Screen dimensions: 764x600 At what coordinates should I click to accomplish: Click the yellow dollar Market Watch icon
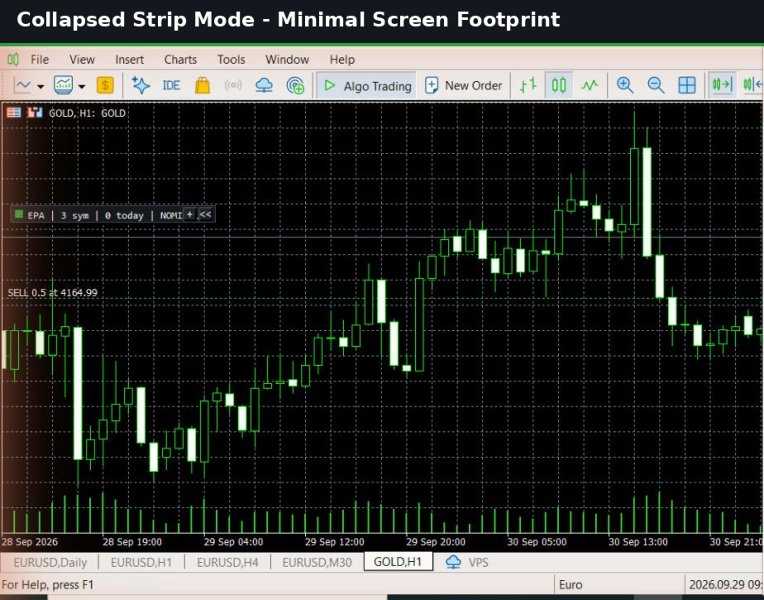pos(105,85)
